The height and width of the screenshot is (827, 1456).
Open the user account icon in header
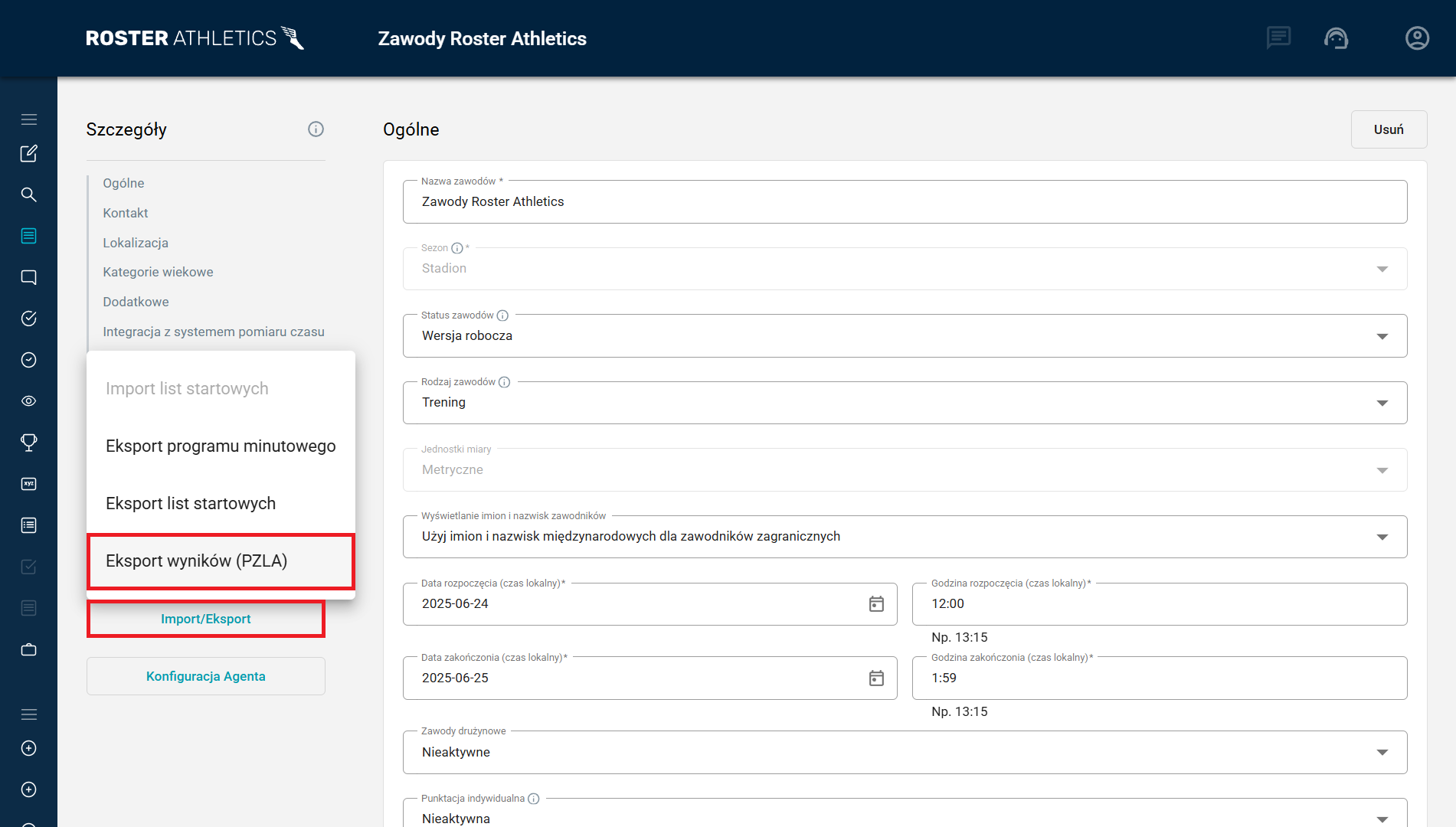tap(1417, 38)
